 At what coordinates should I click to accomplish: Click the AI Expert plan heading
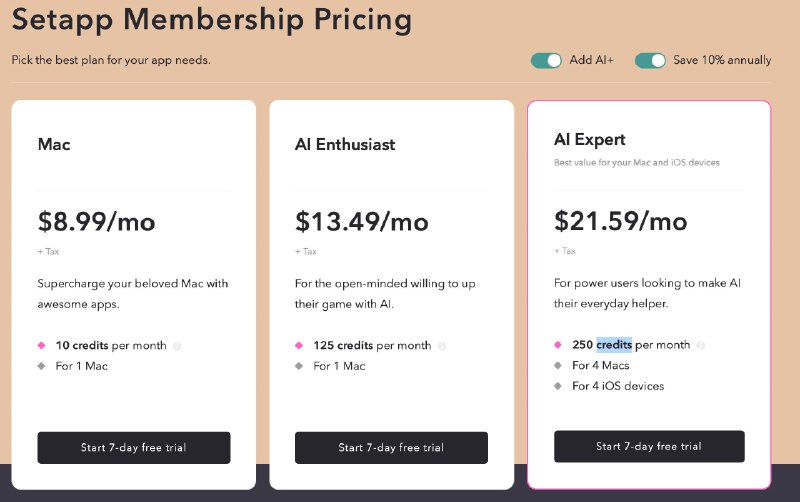tap(590, 140)
